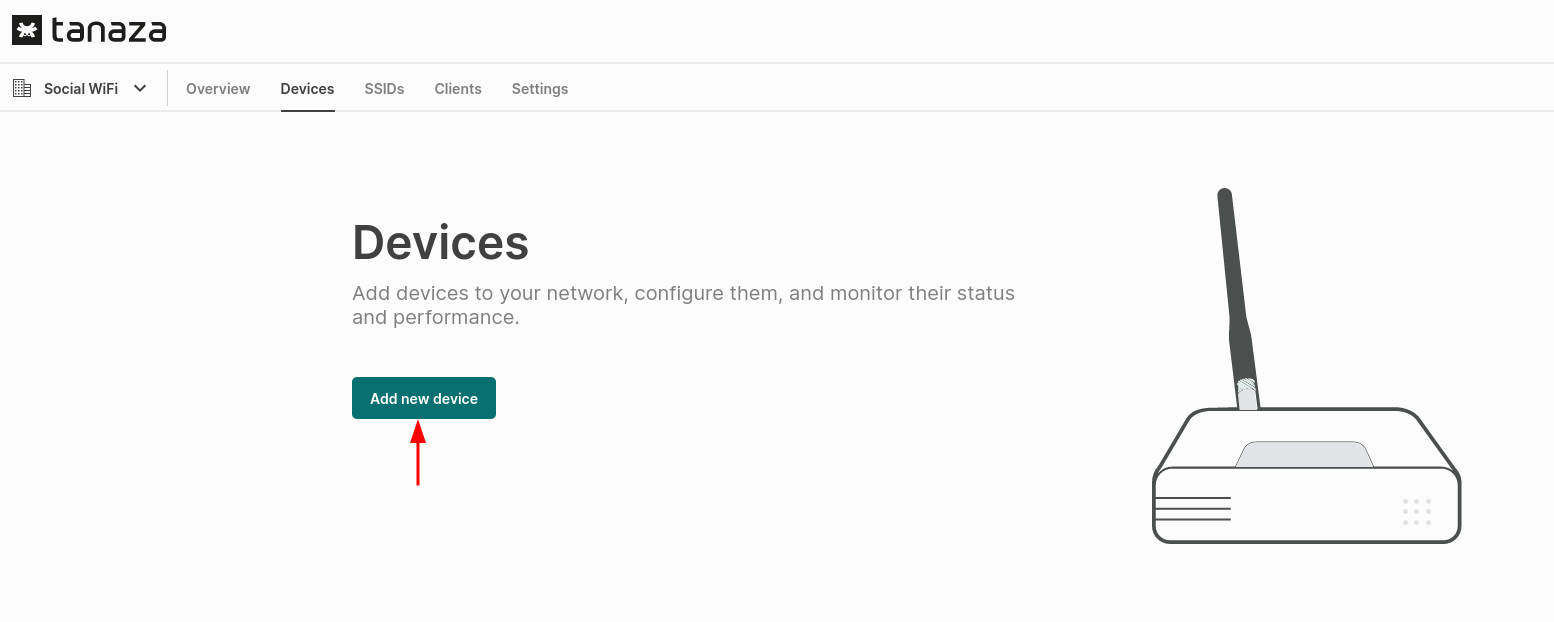The width and height of the screenshot is (1554, 622).
Task: Click the red arrow annotation
Action: click(x=418, y=454)
